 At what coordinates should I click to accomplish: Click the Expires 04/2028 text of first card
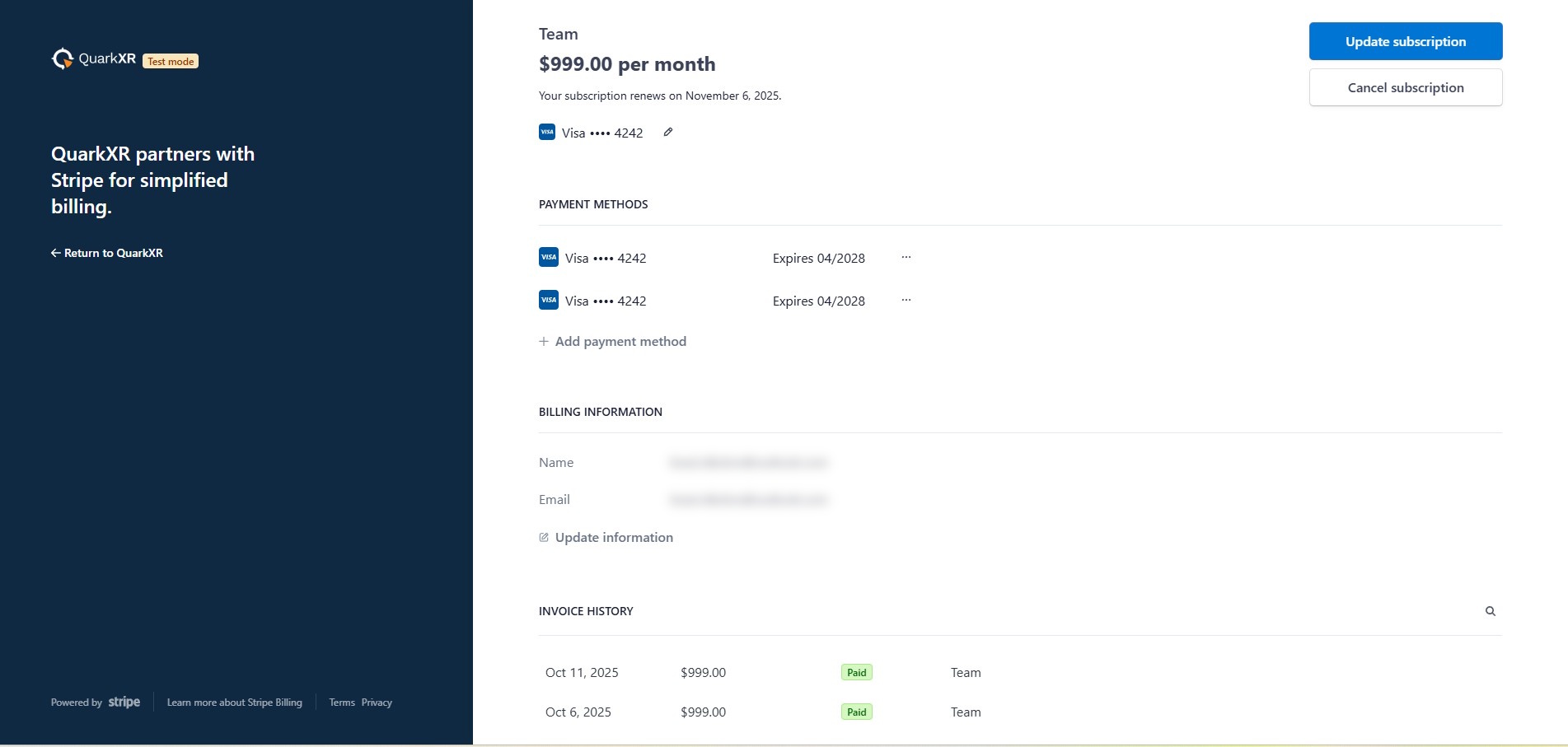tap(819, 258)
